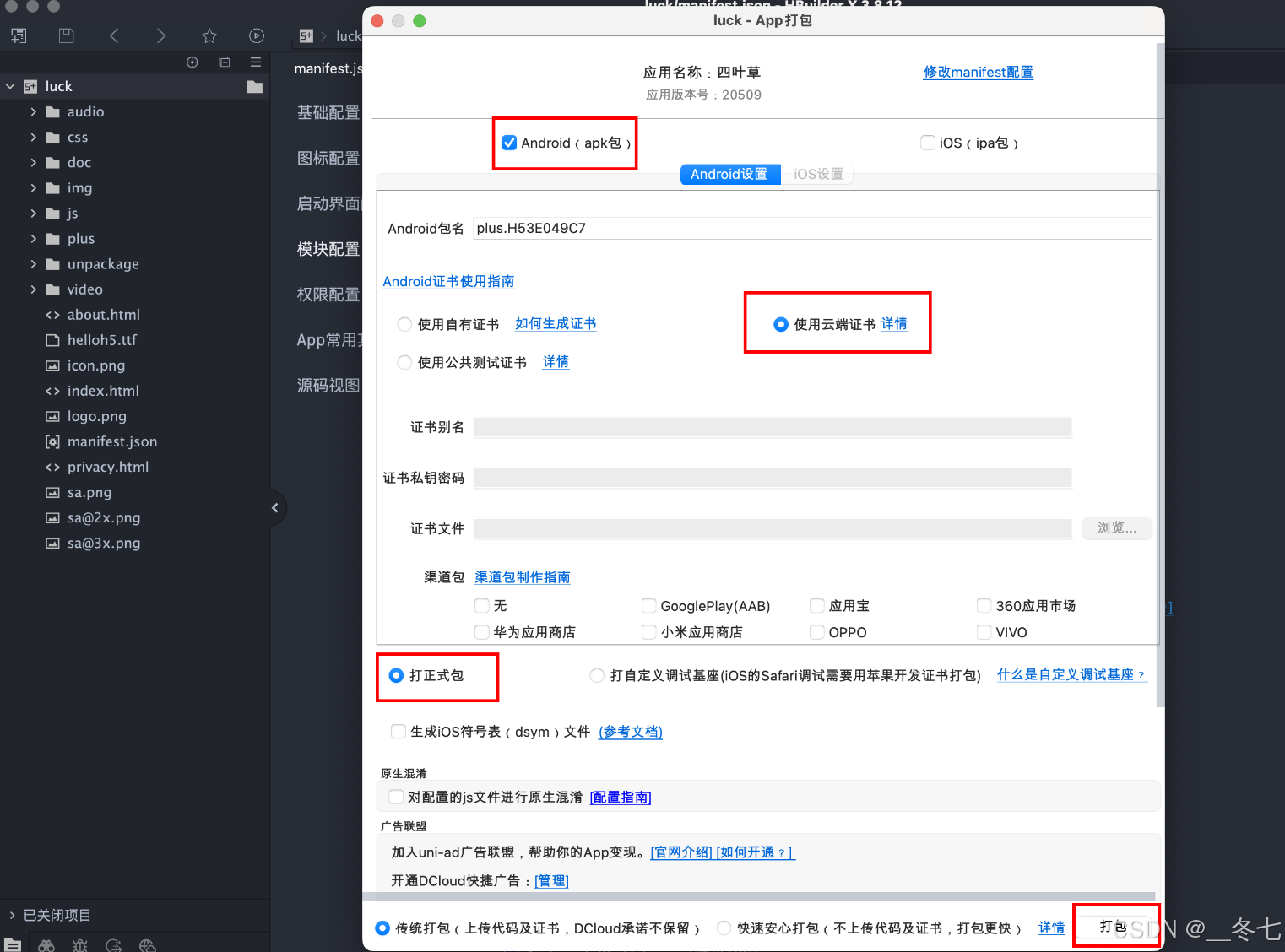This screenshot has height=952, width=1285.
Task: Click the folder icon at right of luck row
Action: pos(254,87)
